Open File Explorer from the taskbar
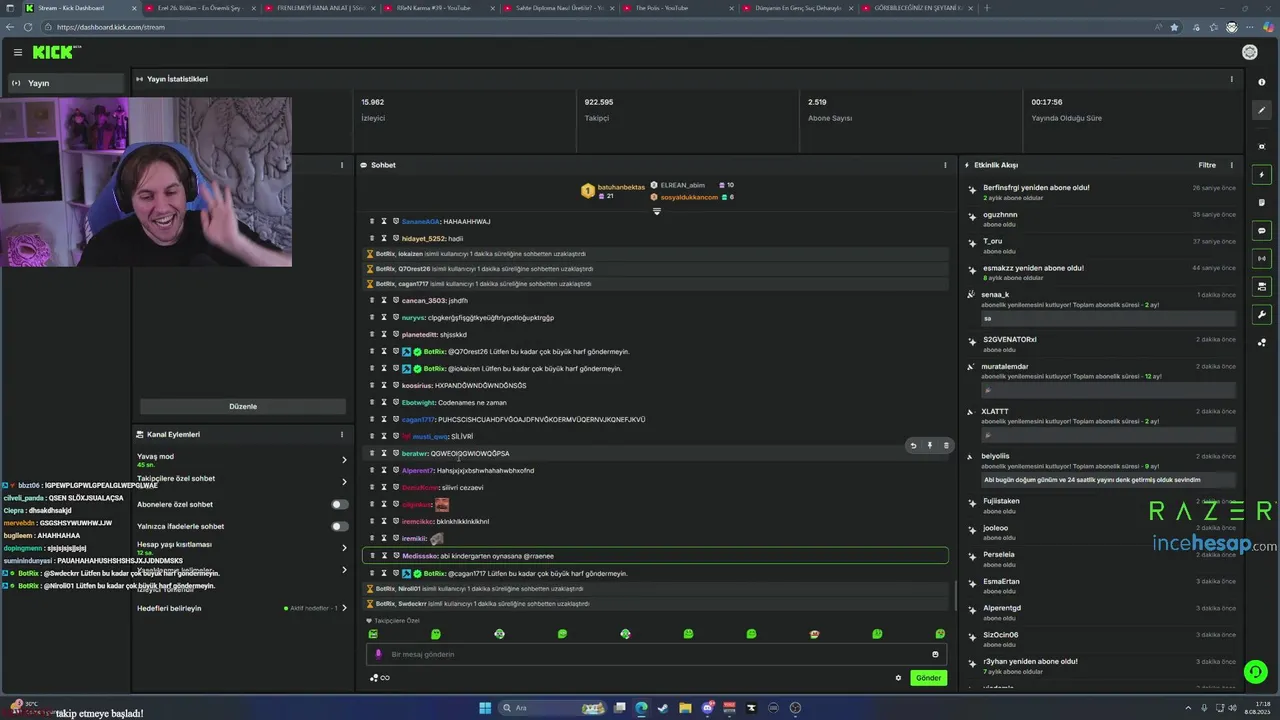 685,708
